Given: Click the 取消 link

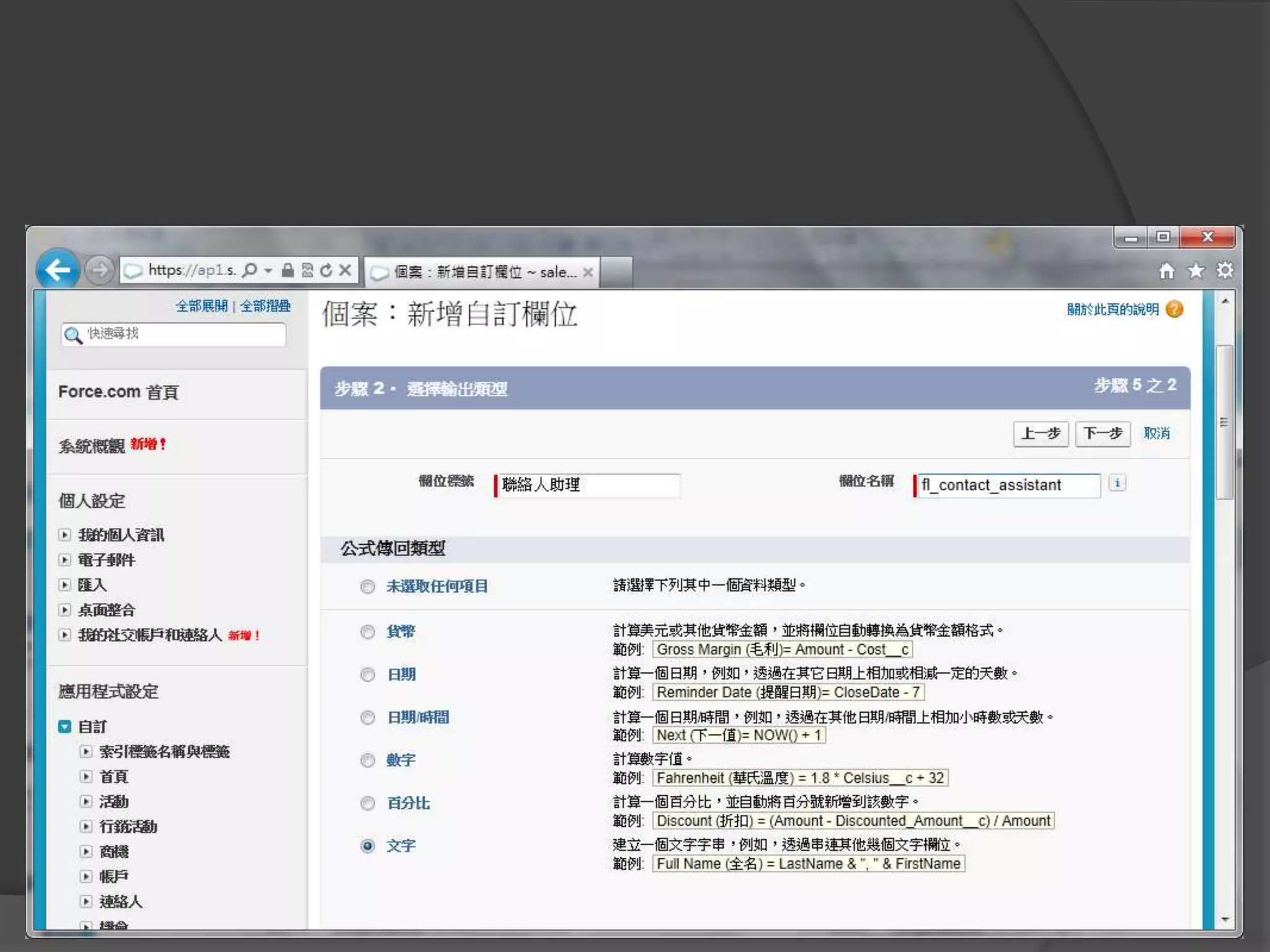Looking at the screenshot, I should coord(1156,433).
